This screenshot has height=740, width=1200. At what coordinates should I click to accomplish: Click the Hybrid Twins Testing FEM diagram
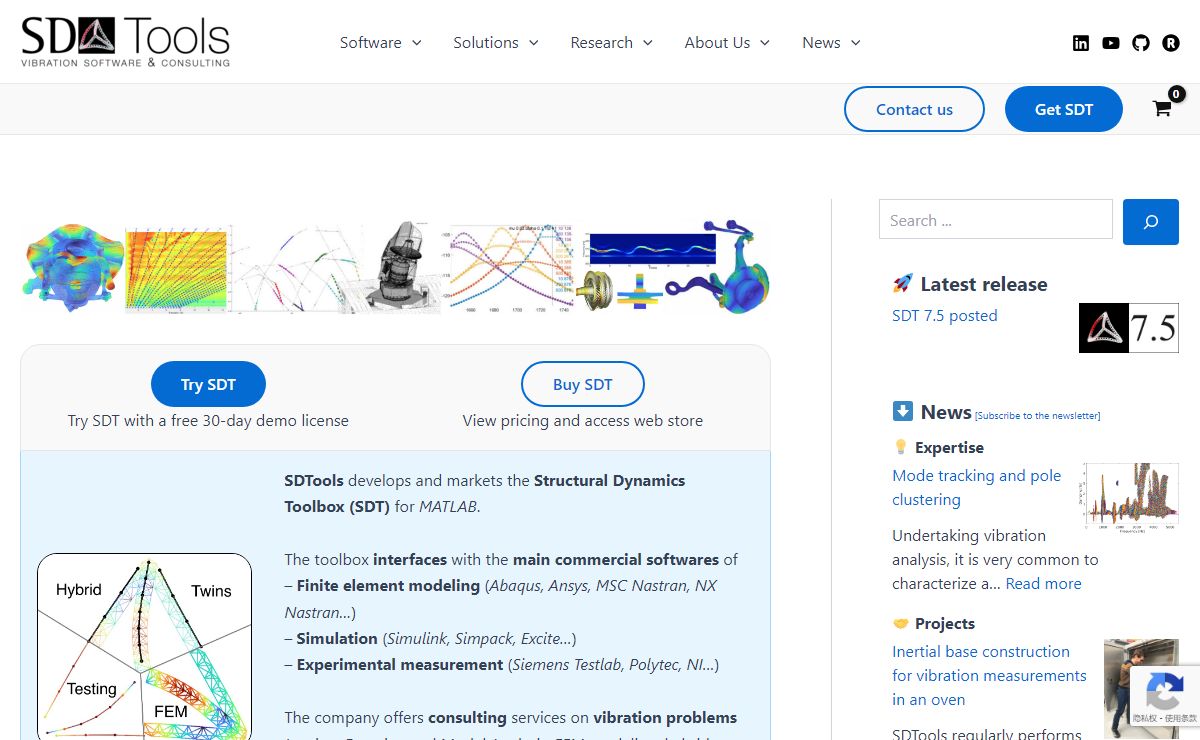tap(144, 647)
